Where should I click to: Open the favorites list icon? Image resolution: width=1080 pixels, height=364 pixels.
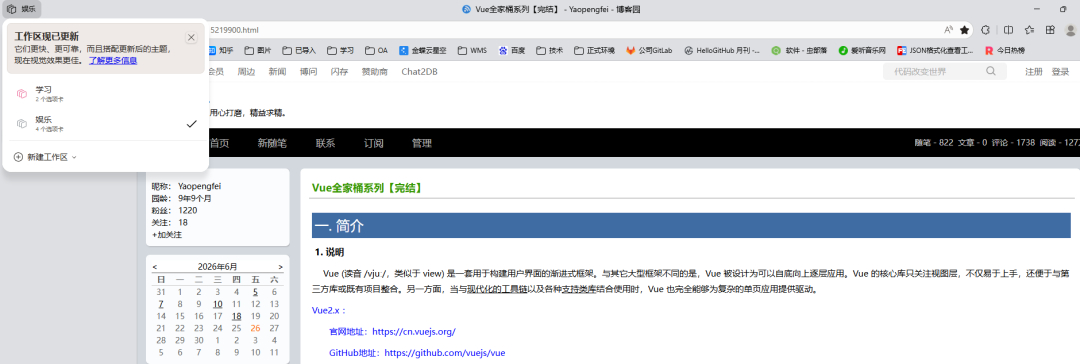(1029, 30)
